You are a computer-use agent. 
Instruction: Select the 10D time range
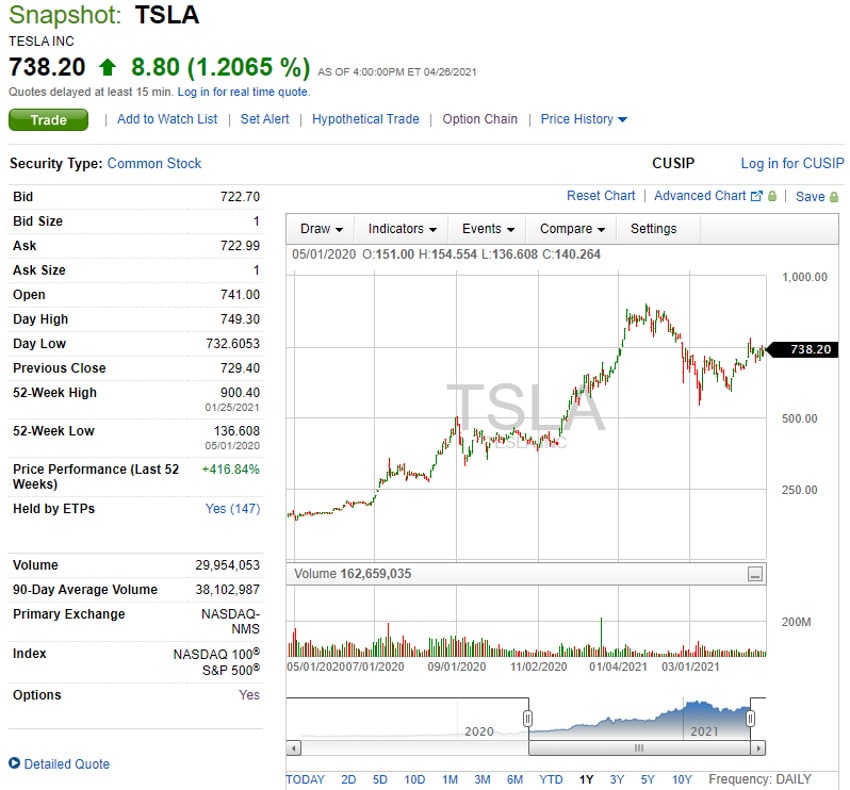coord(415,780)
